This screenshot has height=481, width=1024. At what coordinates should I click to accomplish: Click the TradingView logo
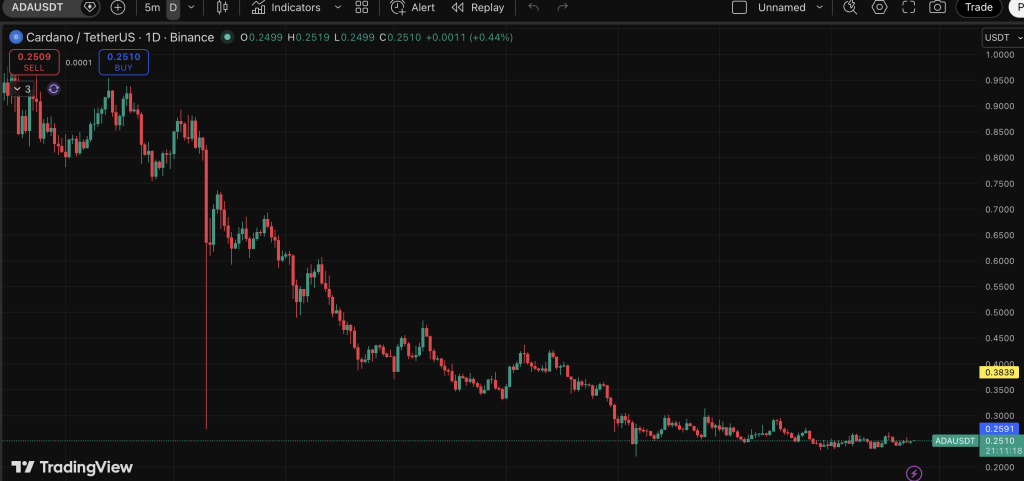coord(72,467)
